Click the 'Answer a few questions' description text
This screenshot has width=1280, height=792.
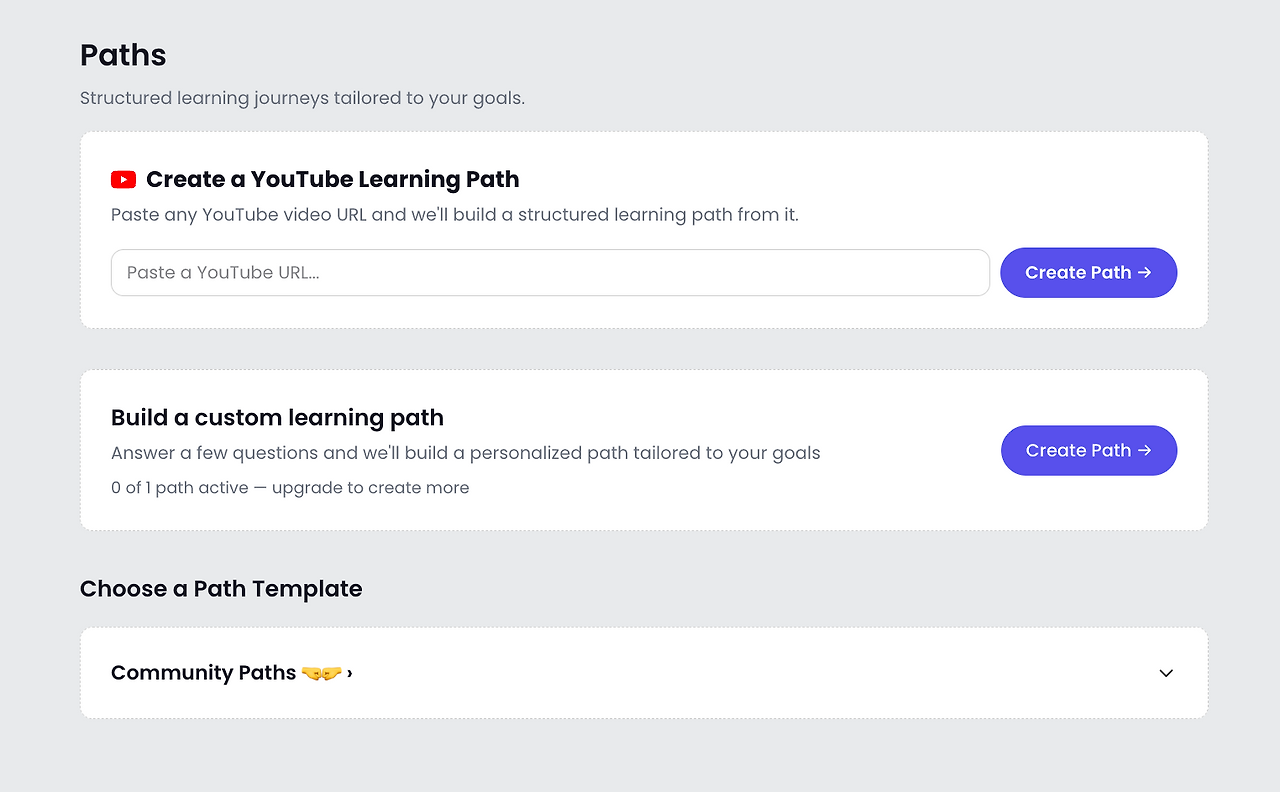pos(466,453)
